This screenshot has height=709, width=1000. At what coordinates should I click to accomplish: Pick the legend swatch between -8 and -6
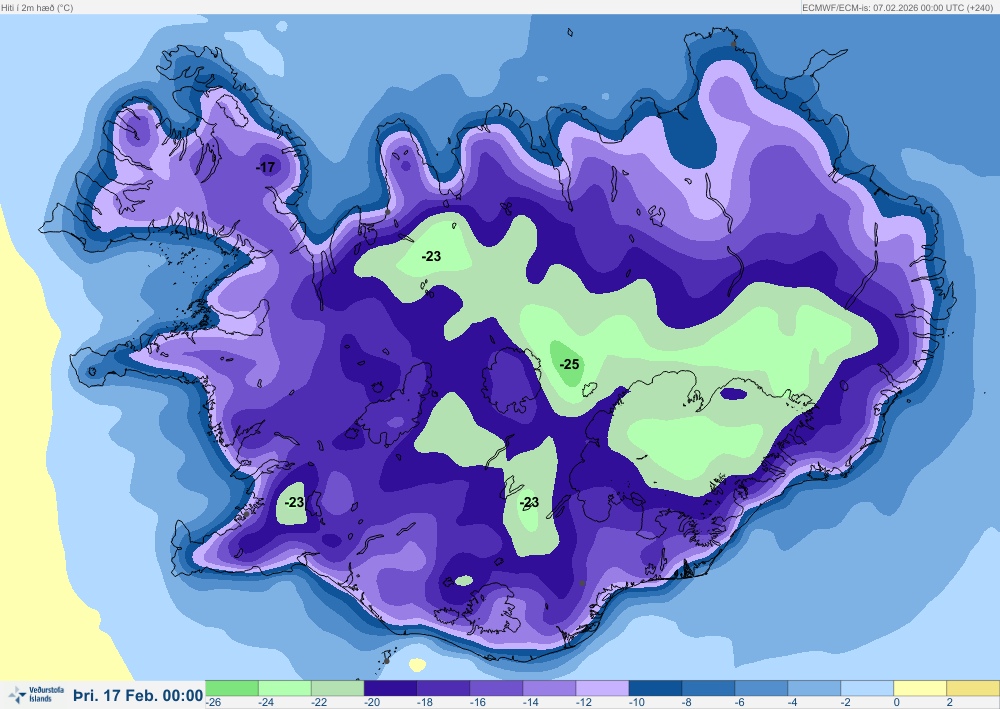tap(708, 688)
